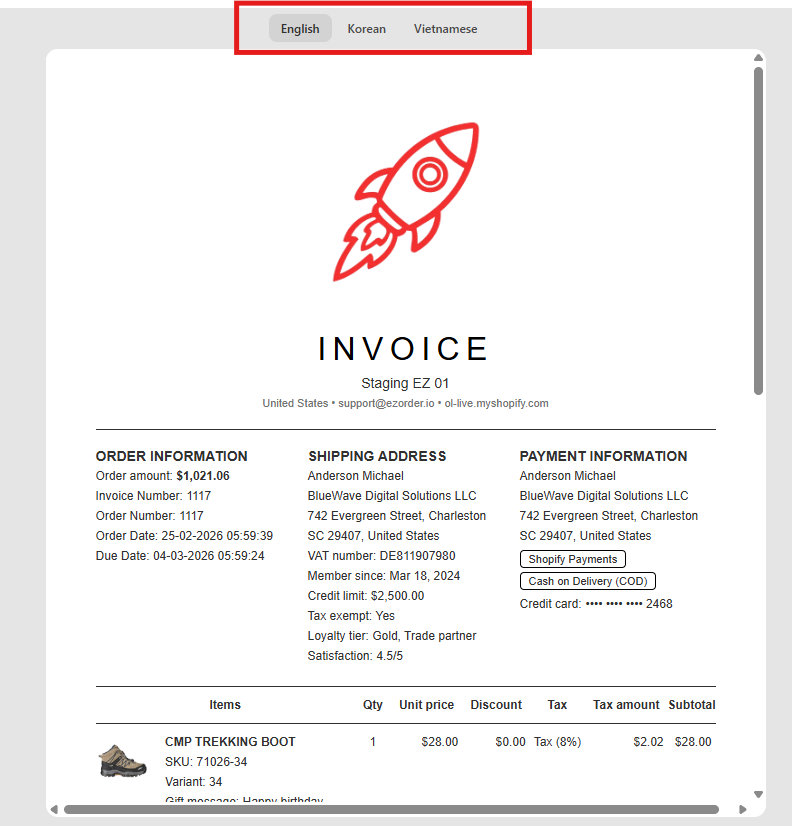Click the Credit card ending 2468 line

point(596,604)
